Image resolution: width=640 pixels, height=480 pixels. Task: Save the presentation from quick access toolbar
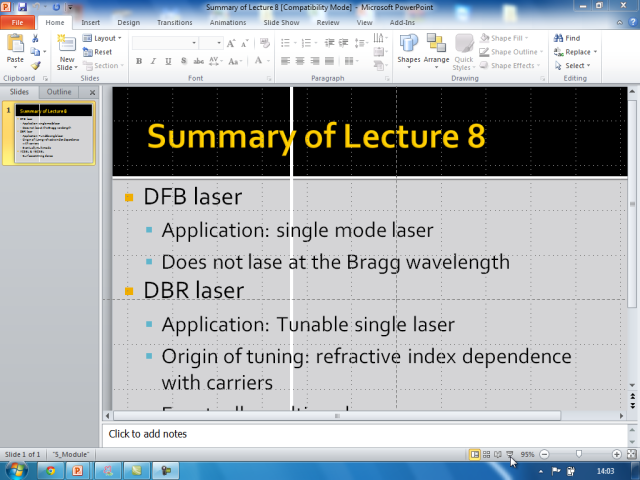coord(22,7)
